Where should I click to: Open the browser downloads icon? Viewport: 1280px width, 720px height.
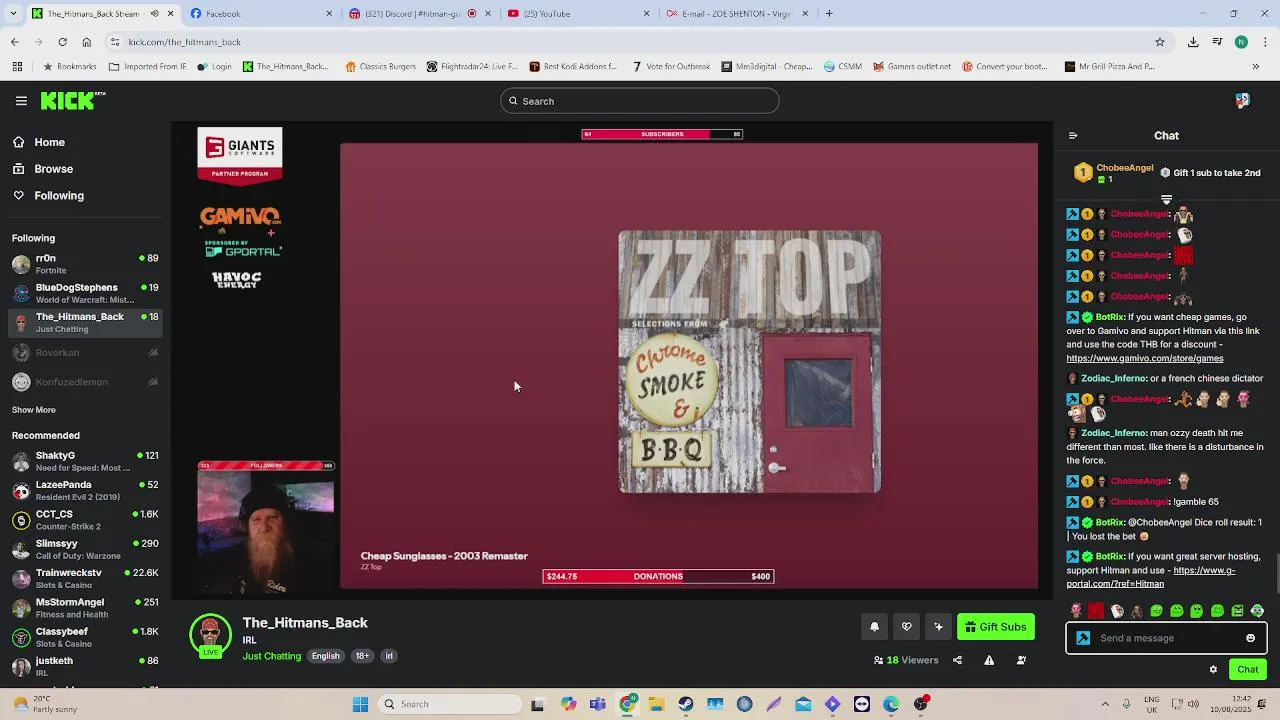tap(1193, 42)
